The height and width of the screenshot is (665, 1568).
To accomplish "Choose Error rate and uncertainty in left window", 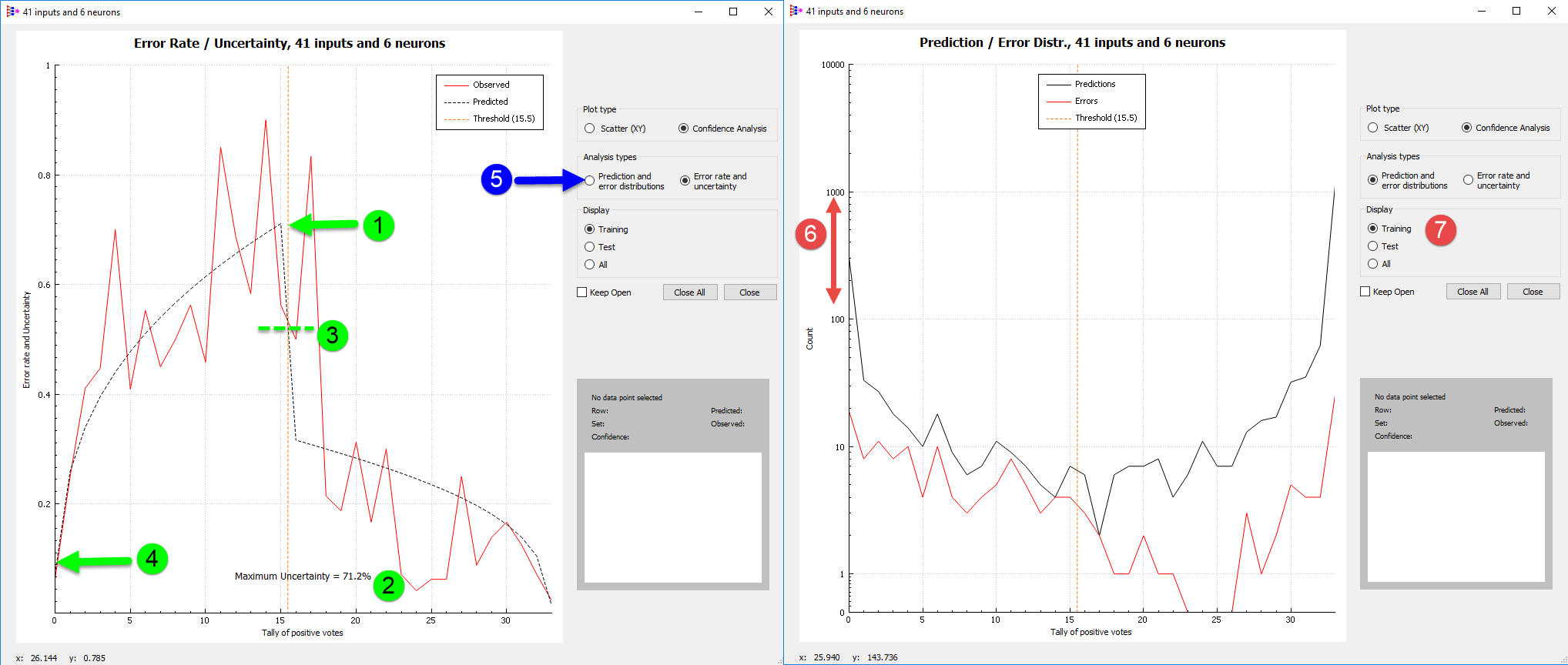I will click(x=685, y=181).
